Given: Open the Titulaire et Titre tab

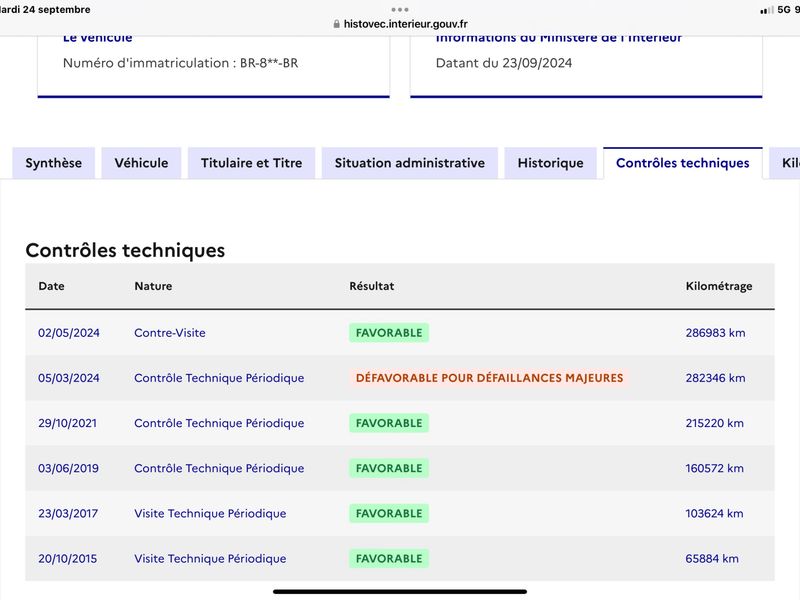Looking at the screenshot, I should (252, 163).
